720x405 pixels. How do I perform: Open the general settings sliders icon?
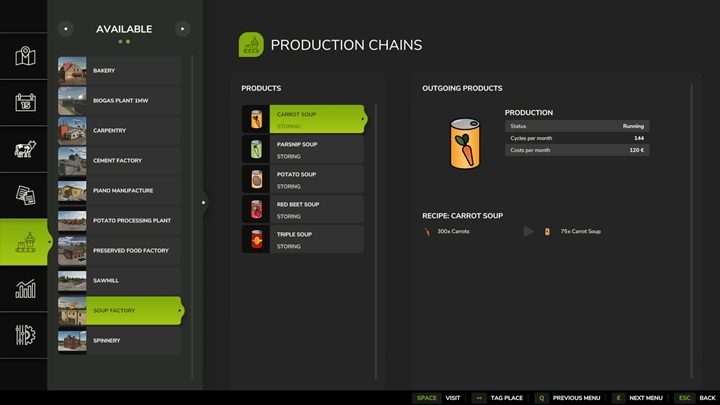coord(25,334)
